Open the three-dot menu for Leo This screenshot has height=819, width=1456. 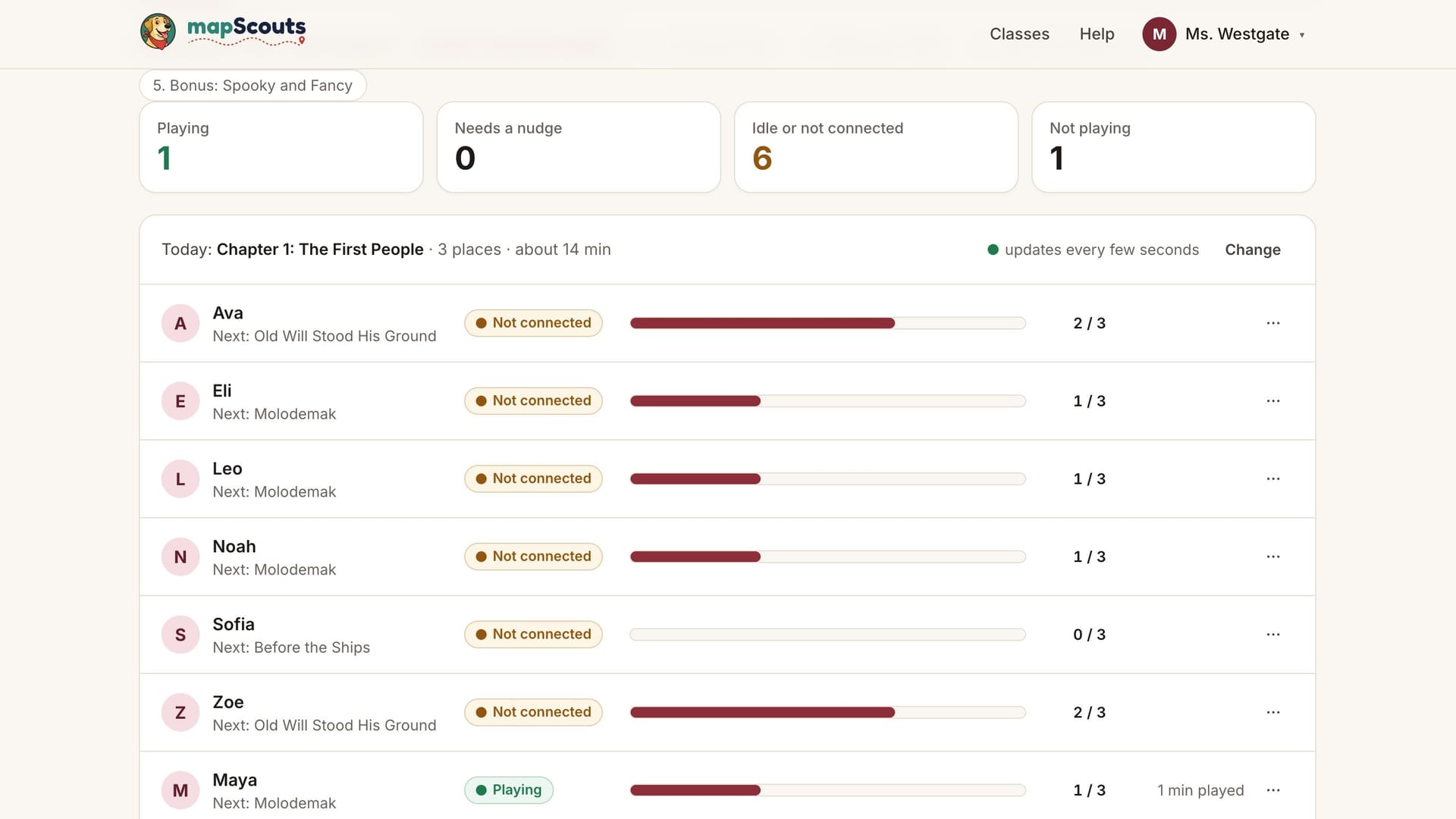[x=1272, y=479]
